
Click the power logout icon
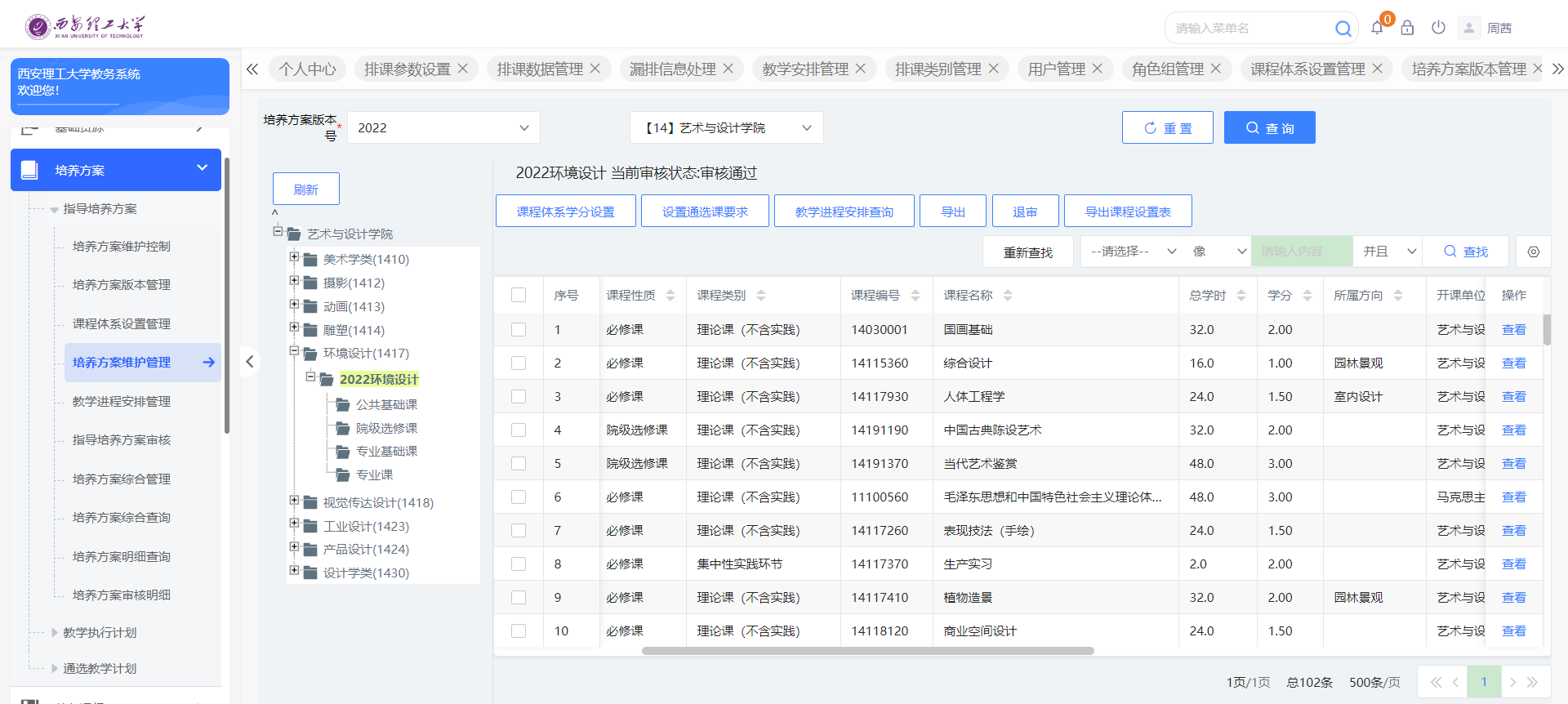[x=1438, y=28]
